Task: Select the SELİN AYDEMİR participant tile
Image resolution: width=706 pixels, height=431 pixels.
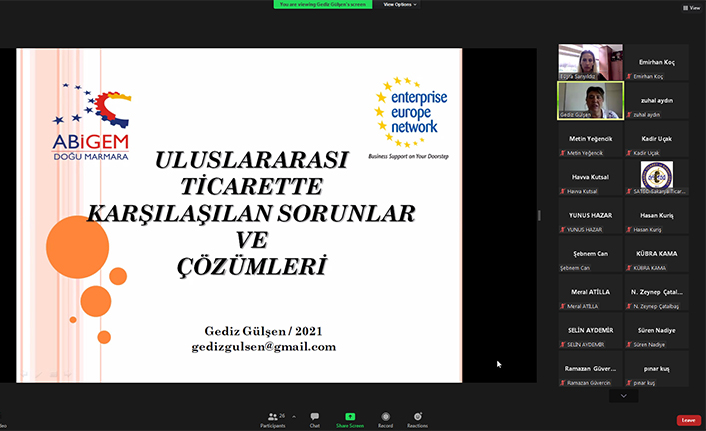Action: click(x=591, y=330)
